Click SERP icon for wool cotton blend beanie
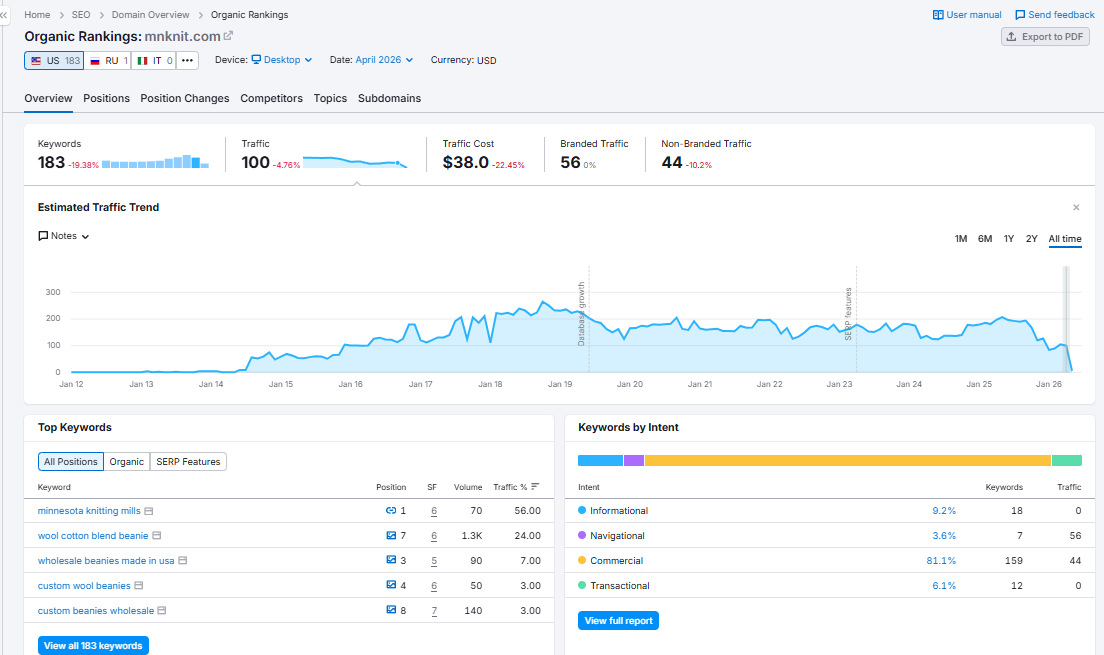 point(156,536)
